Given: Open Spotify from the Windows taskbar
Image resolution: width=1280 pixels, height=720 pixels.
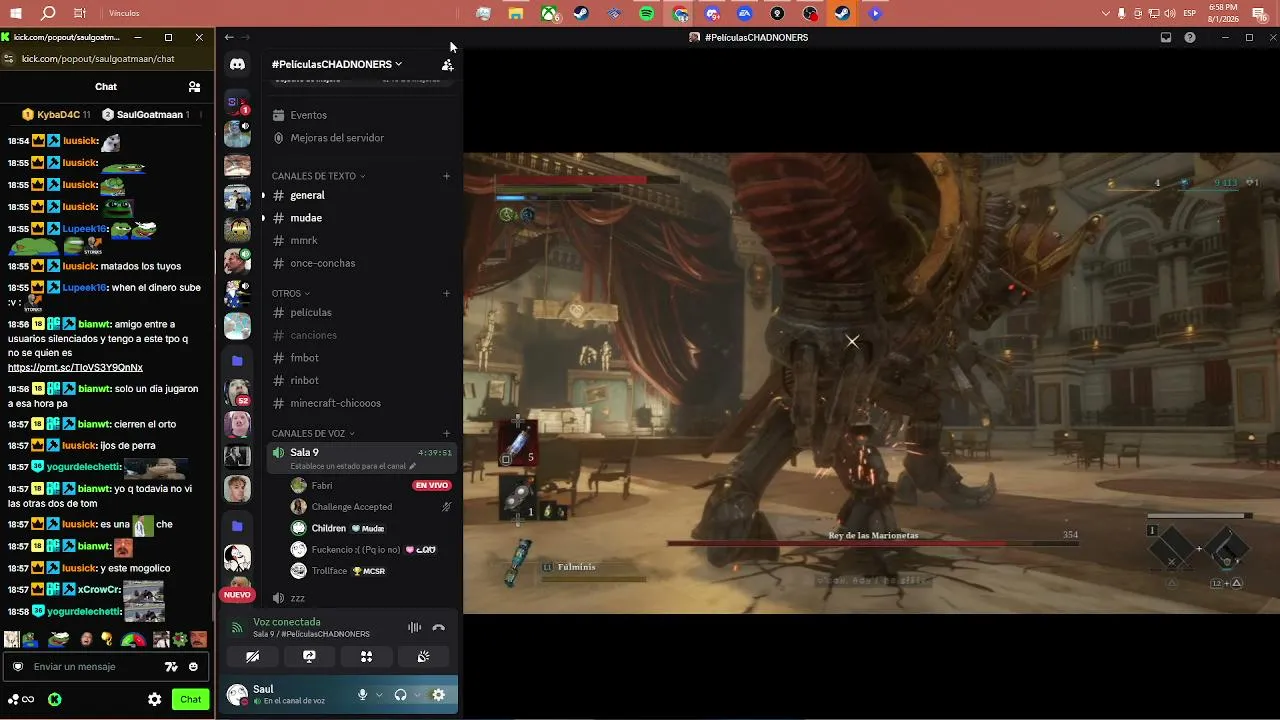Looking at the screenshot, I should click(647, 14).
